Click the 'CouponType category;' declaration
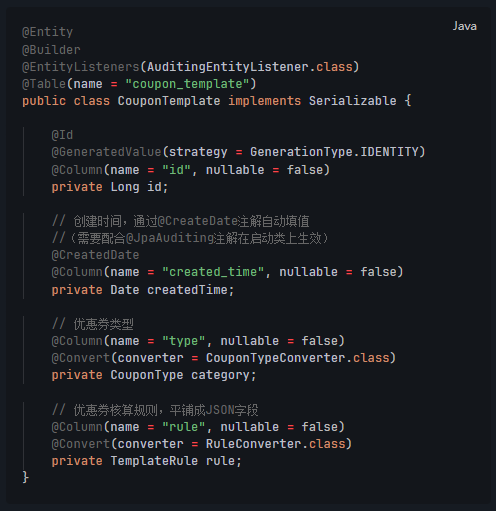496x511 pixels. tap(183, 375)
